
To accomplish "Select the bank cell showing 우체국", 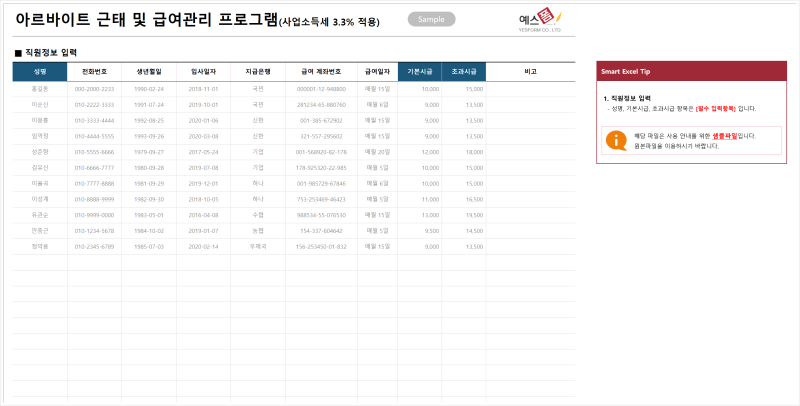I will click(x=258, y=247).
